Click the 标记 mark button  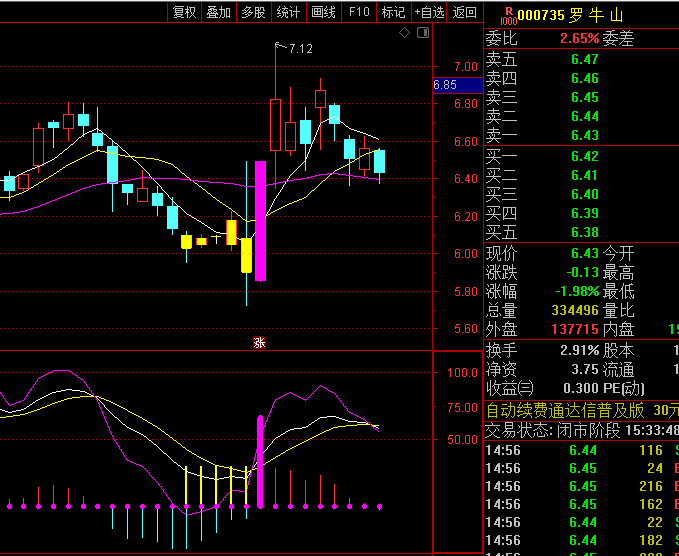coord(393,12)
